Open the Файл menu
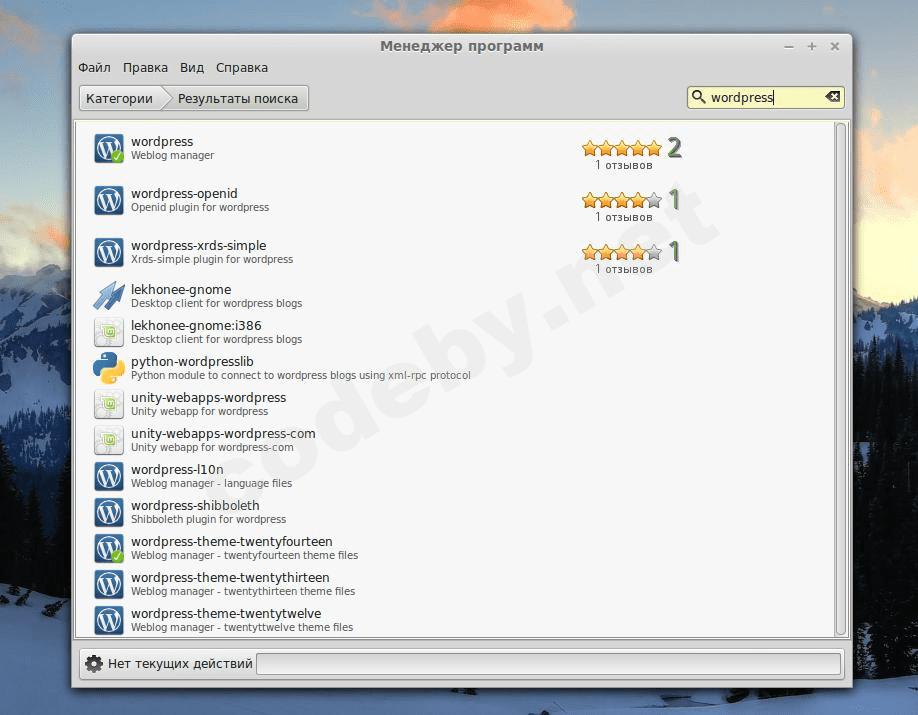Viewport: 918px width, 715px height. pos(94,67)
